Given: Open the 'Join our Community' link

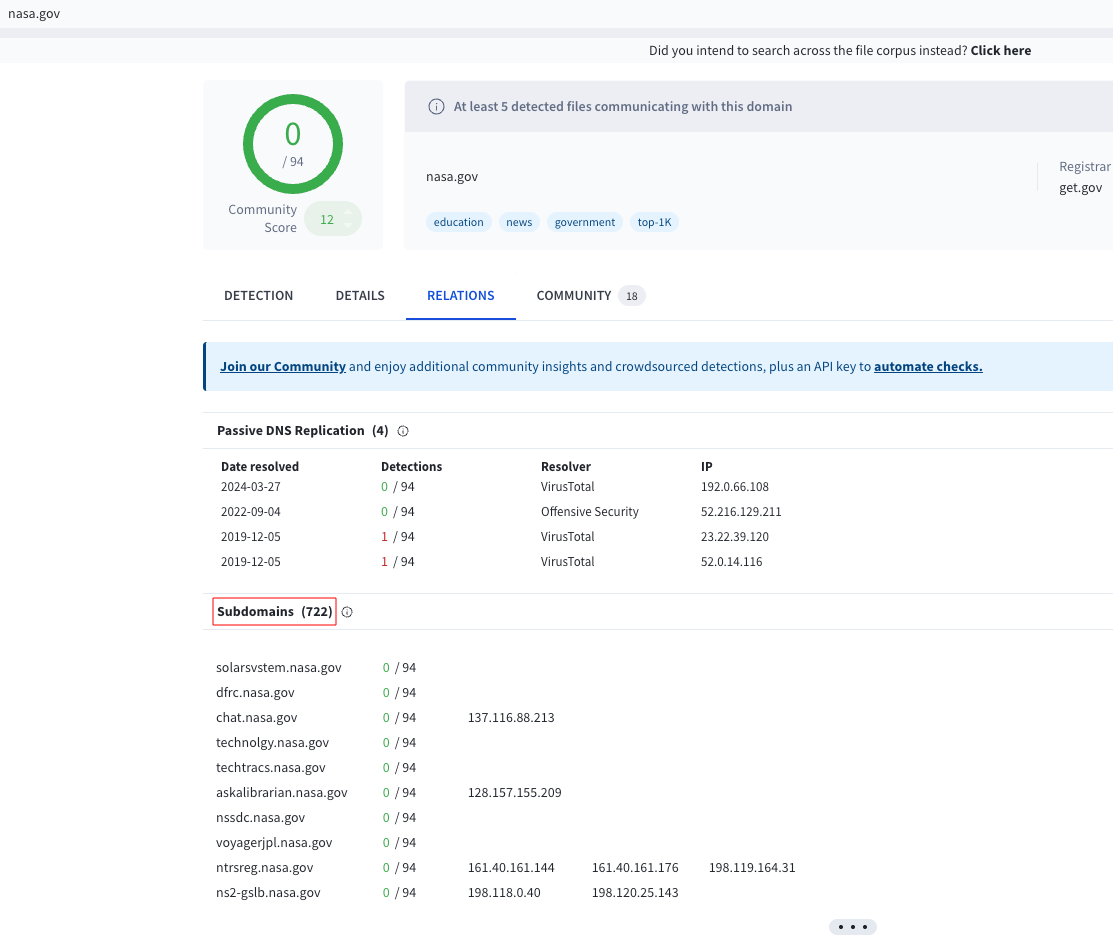Looking at the screenshot, I should [x=283, y=367].
